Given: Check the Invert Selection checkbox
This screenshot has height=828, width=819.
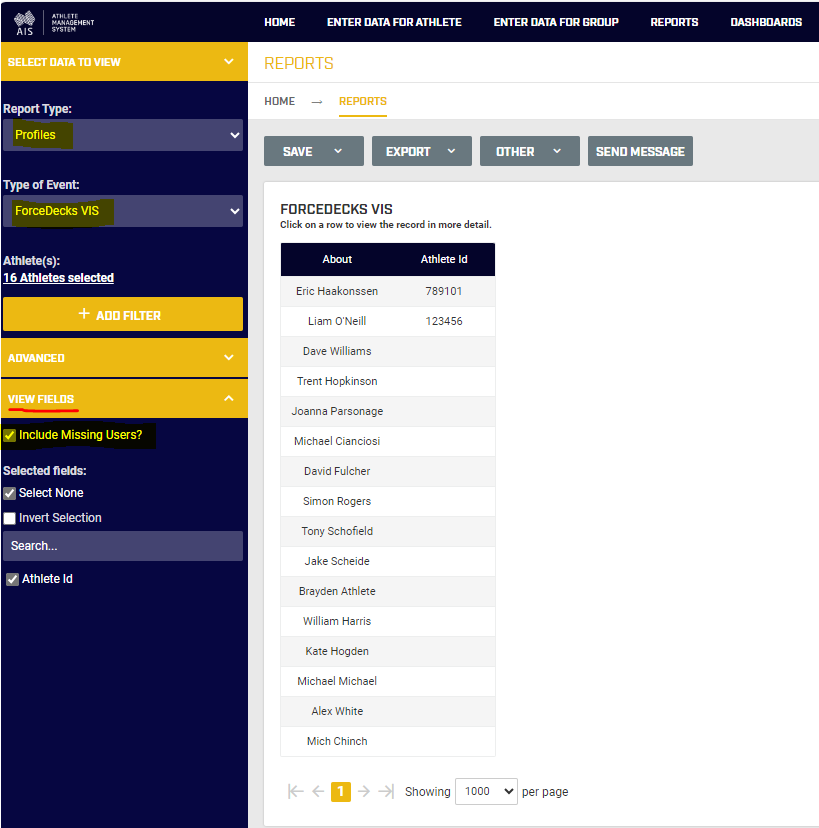Looking at the screenshot, I should click(x=10, y=518).
